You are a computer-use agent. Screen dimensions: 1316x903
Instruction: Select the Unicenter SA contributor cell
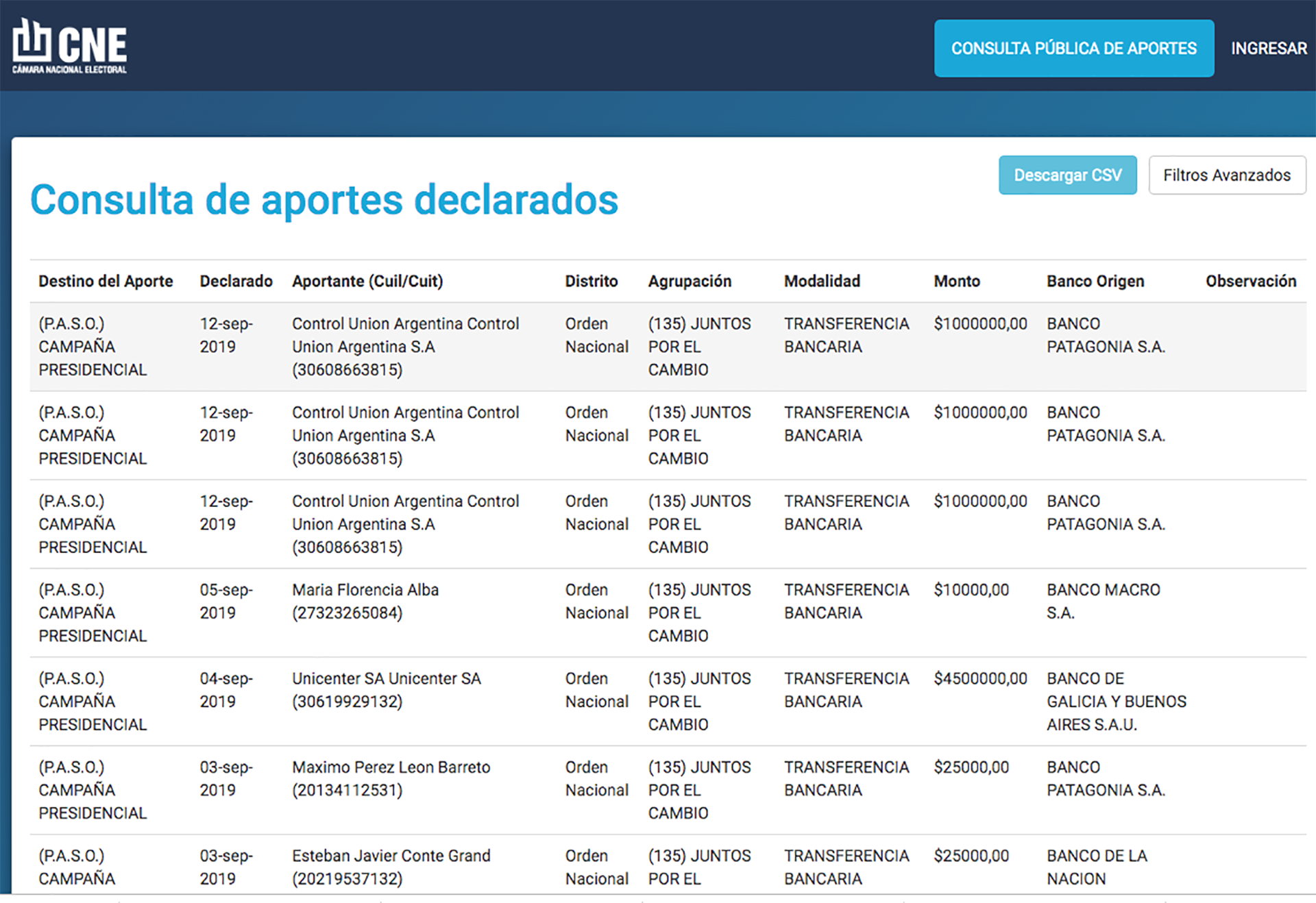[x=387, y=690]
